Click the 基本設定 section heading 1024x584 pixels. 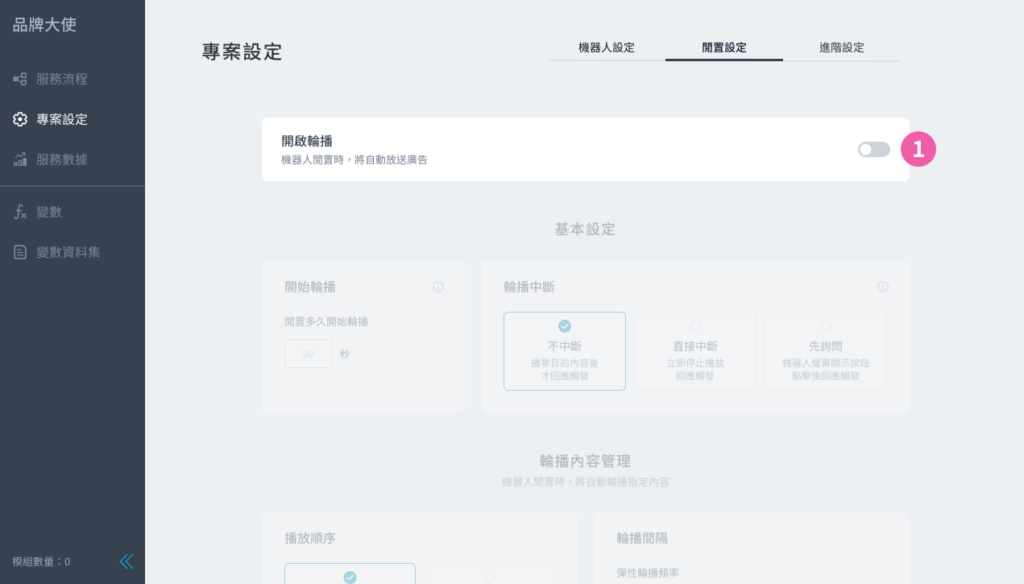tap(585, 229)
